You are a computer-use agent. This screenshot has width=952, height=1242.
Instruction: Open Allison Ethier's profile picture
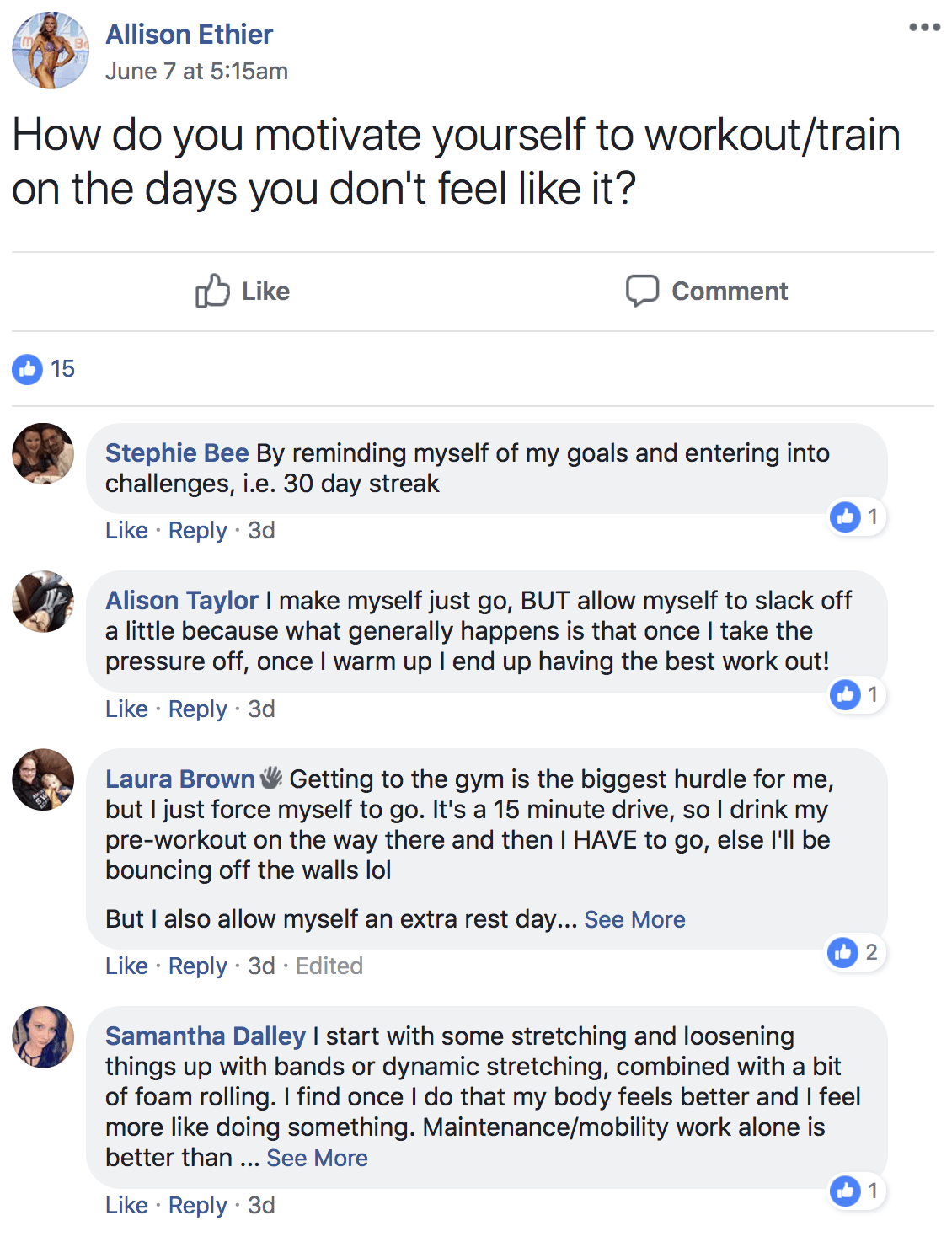[x=51, y=51]
